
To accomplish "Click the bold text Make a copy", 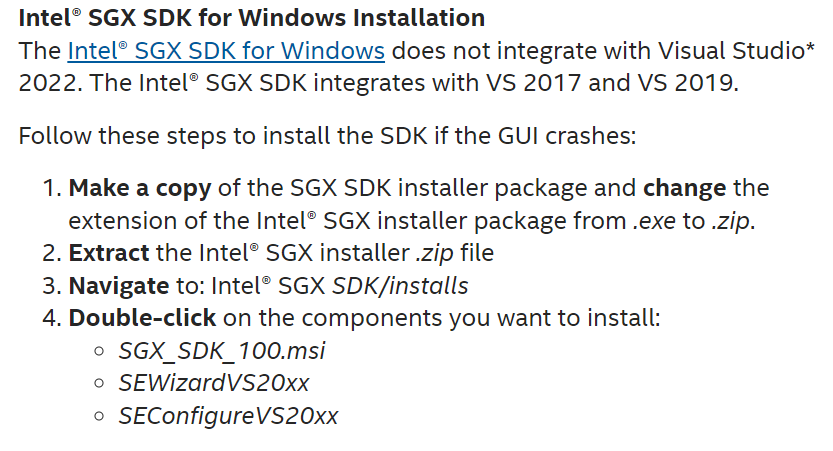I will (140, 189).
